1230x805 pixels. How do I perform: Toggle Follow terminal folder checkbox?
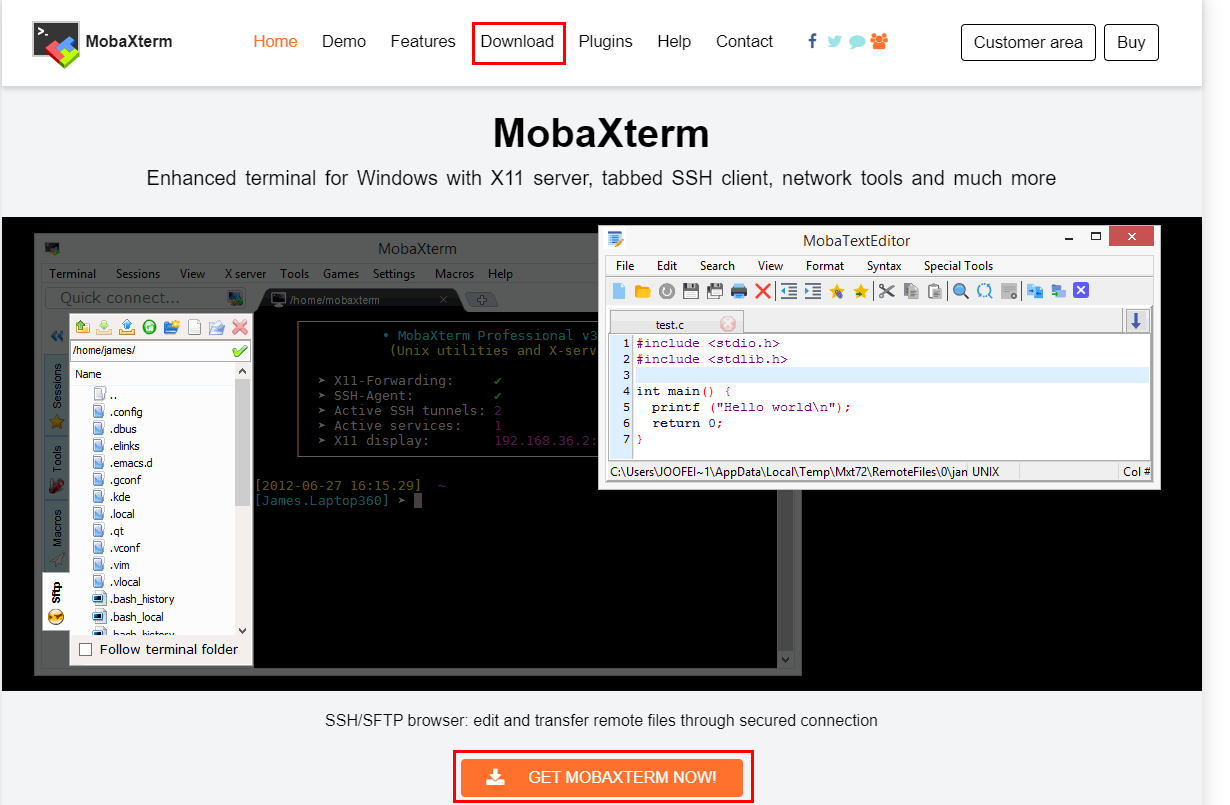[x=85, y=650]
